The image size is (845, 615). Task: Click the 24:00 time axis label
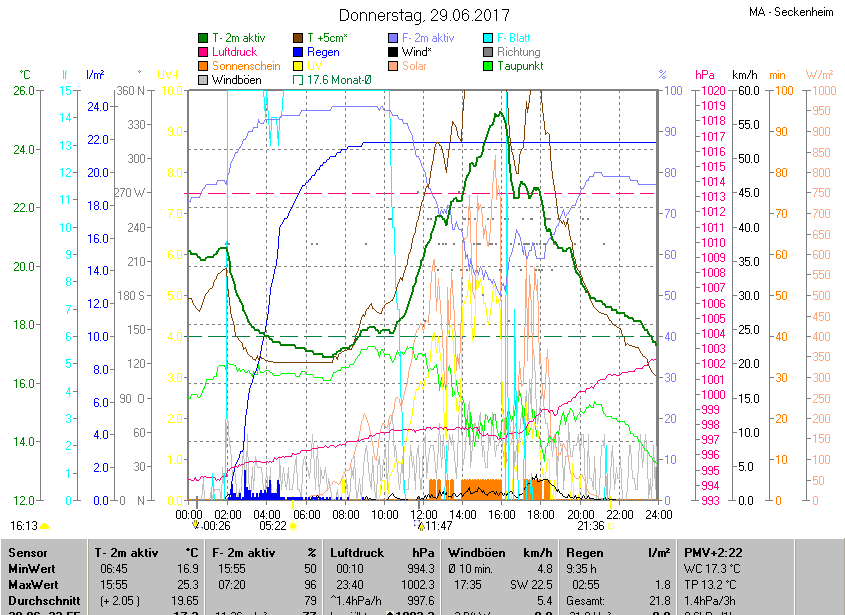pyautogui.click(x=659, y=514)
